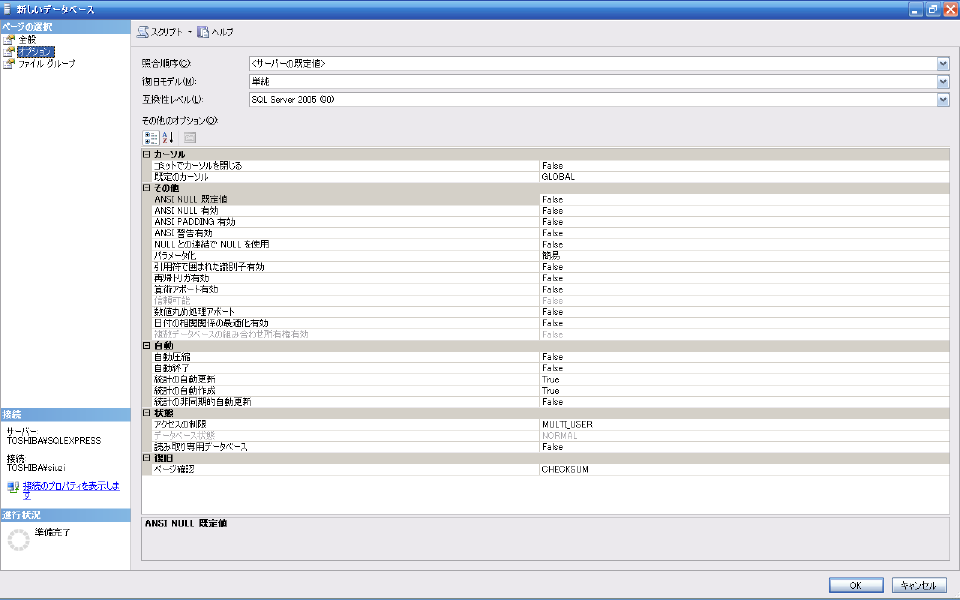Screen dimensions: 960x600
Task: Select NULL との連結で NULL を使用 property
Action: tap(550, 244)
